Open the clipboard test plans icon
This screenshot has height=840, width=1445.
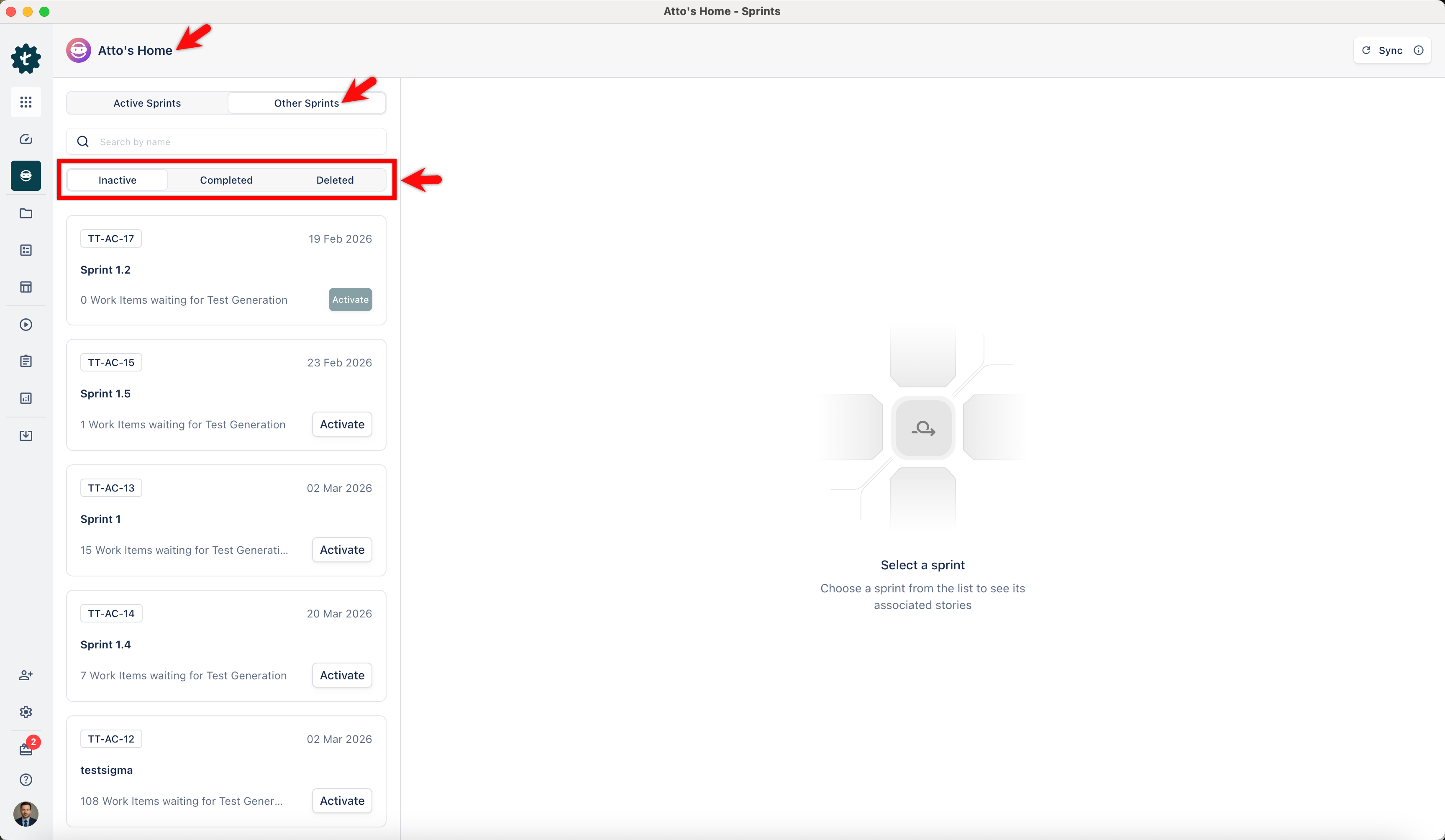coord(26,361)
